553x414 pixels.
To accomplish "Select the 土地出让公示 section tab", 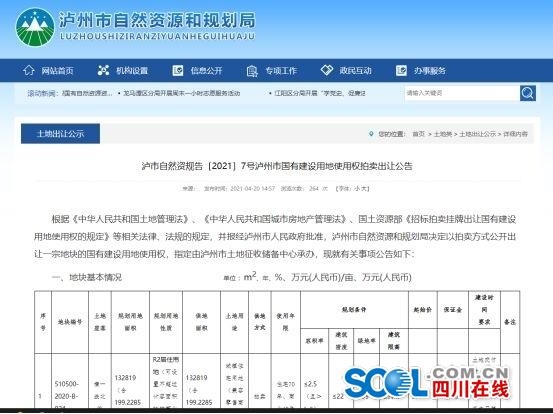I will pos(60,134).
